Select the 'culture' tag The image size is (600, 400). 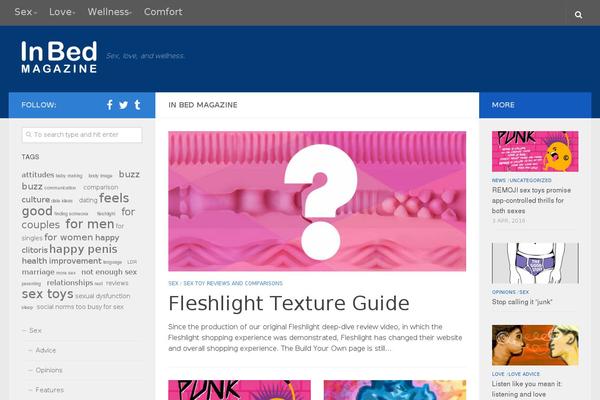pos(36,199)
